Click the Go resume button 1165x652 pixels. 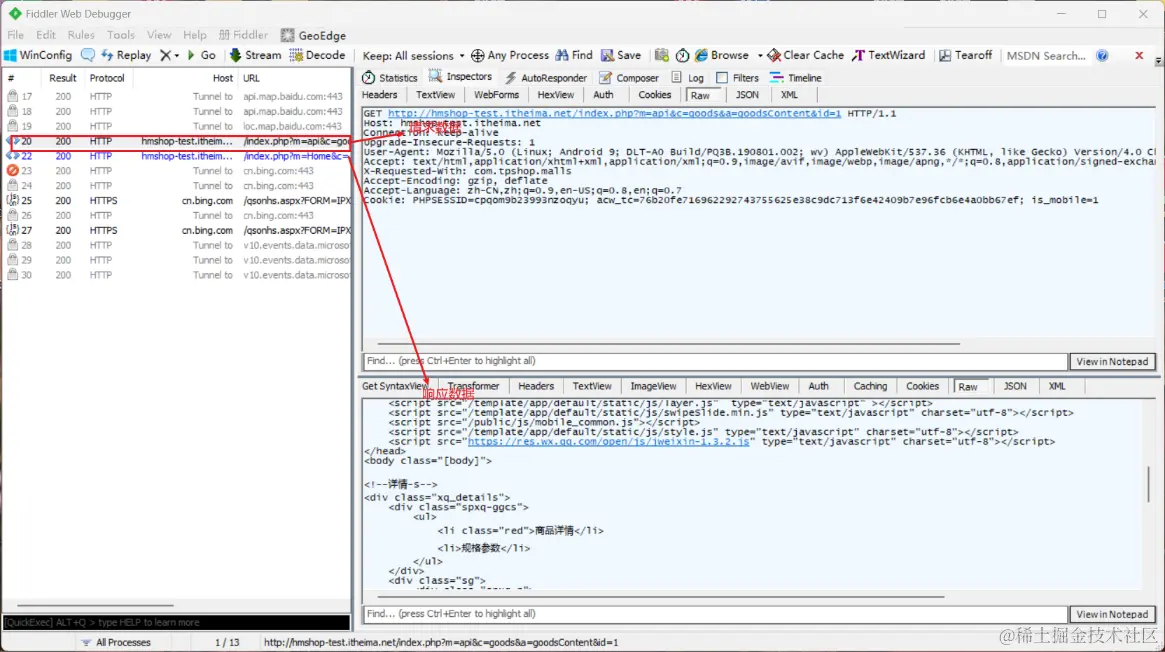click(201, 55)
